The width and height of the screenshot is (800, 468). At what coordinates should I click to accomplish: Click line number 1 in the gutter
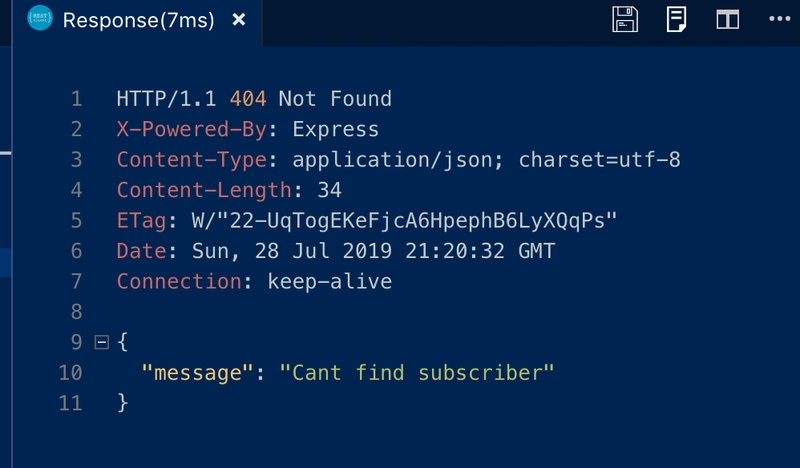(77, 98)
